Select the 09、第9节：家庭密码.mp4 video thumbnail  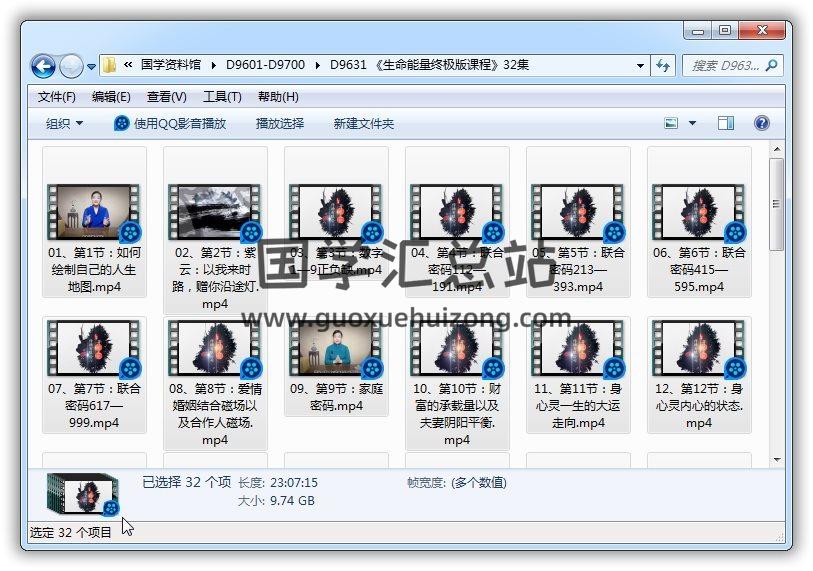pos(336,352)
